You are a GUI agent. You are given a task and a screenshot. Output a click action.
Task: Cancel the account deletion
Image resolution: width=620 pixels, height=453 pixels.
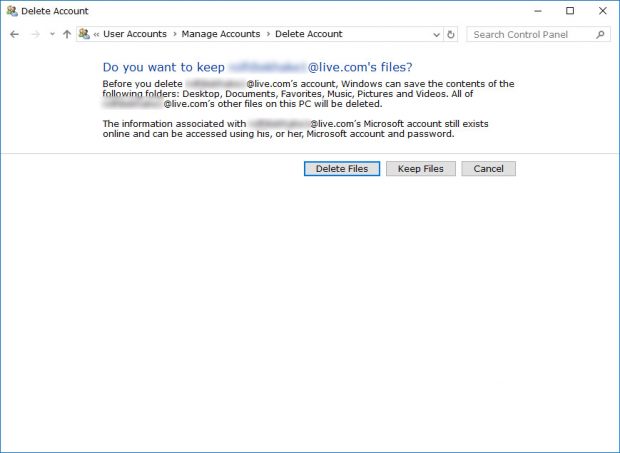coord(488,169)
